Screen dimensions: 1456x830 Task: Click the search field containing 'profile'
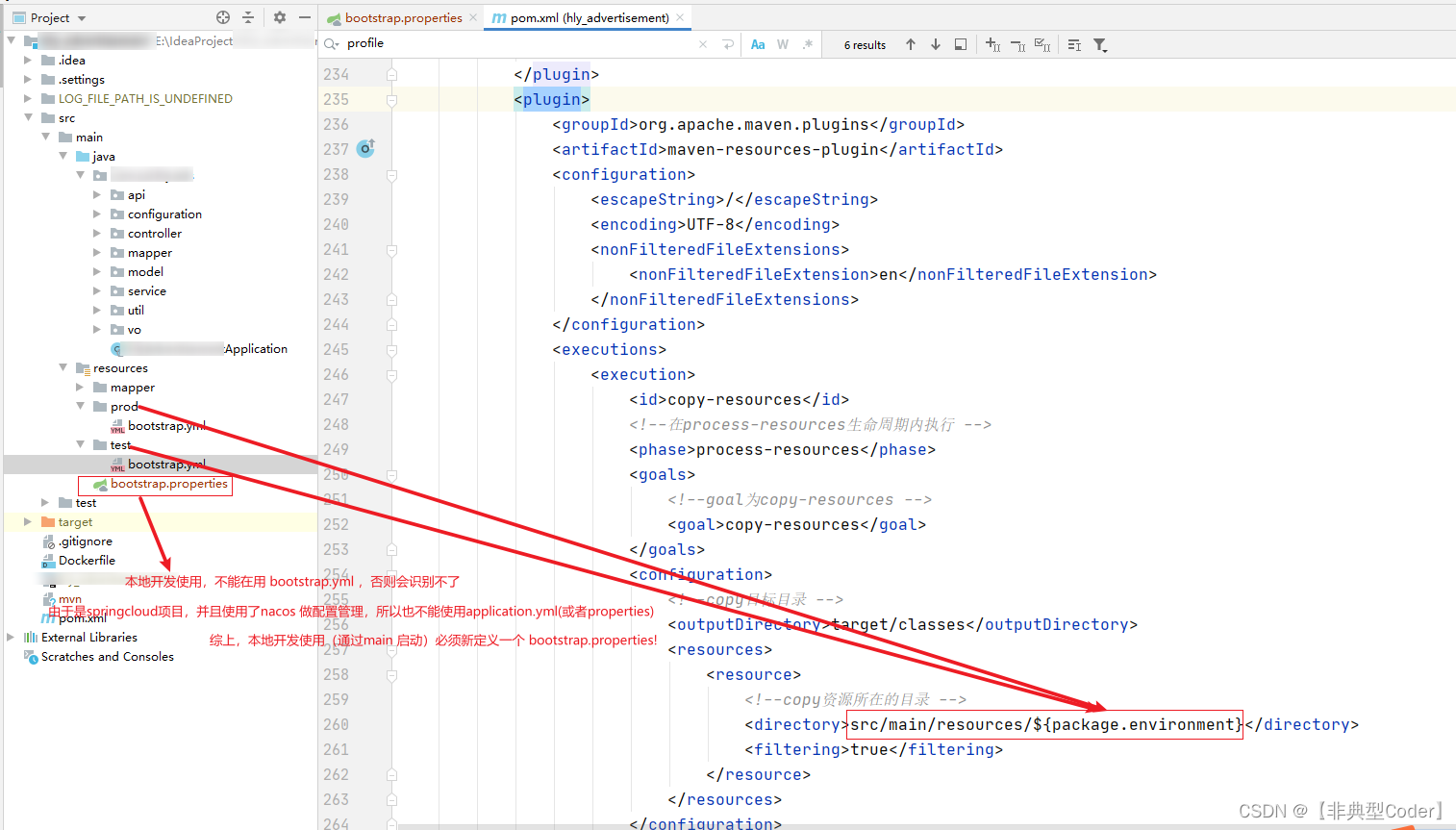click(x=433, y=43)
